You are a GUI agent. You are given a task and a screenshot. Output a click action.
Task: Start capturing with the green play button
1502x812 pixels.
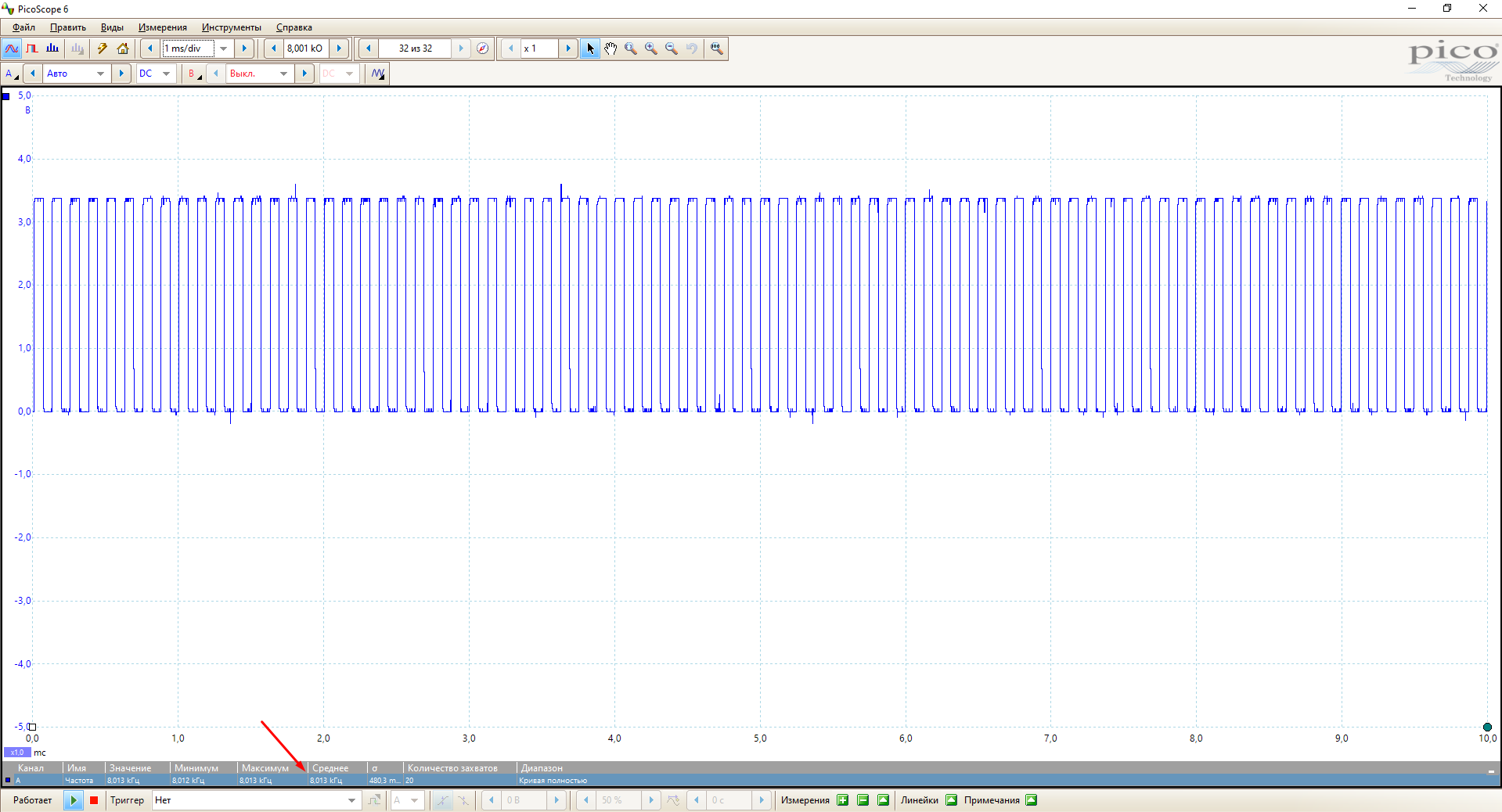point(74,800)
